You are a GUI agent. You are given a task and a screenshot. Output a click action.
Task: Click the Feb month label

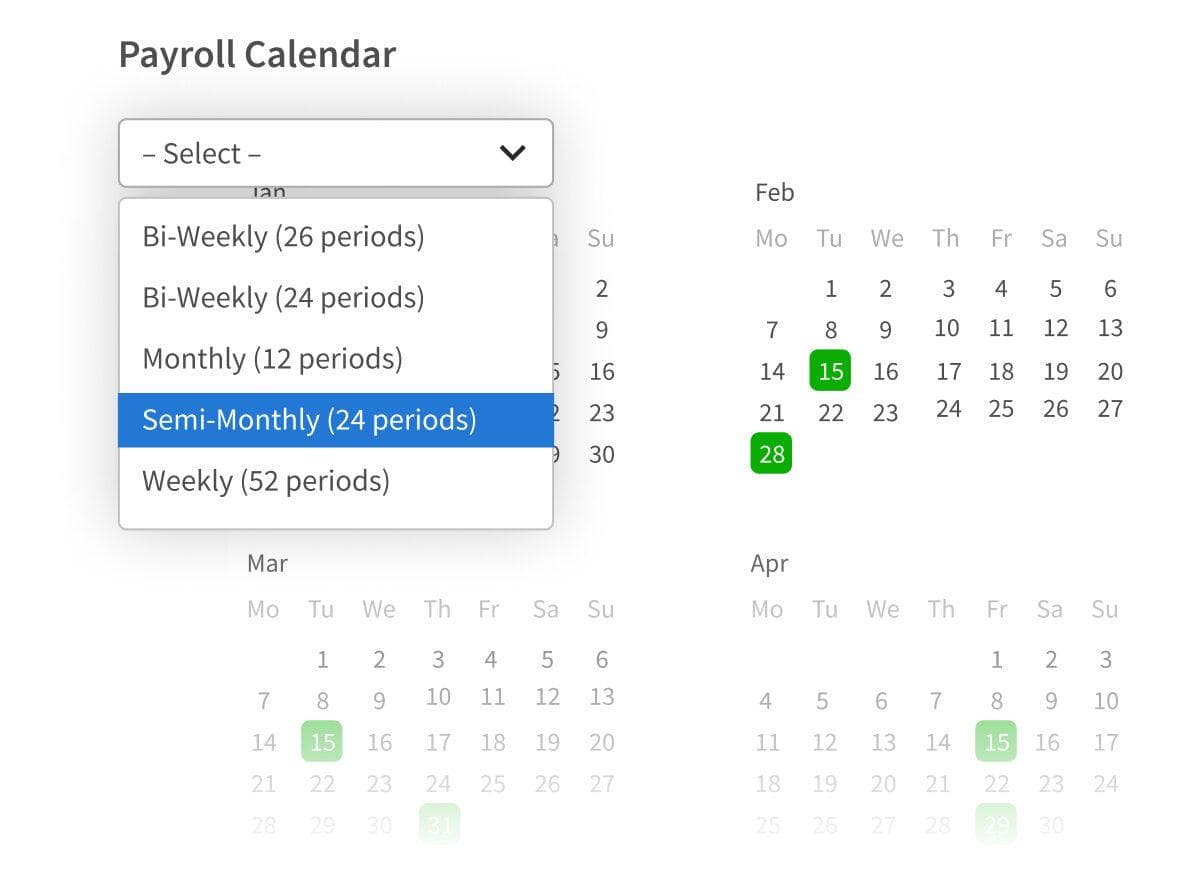pos(774,192)
